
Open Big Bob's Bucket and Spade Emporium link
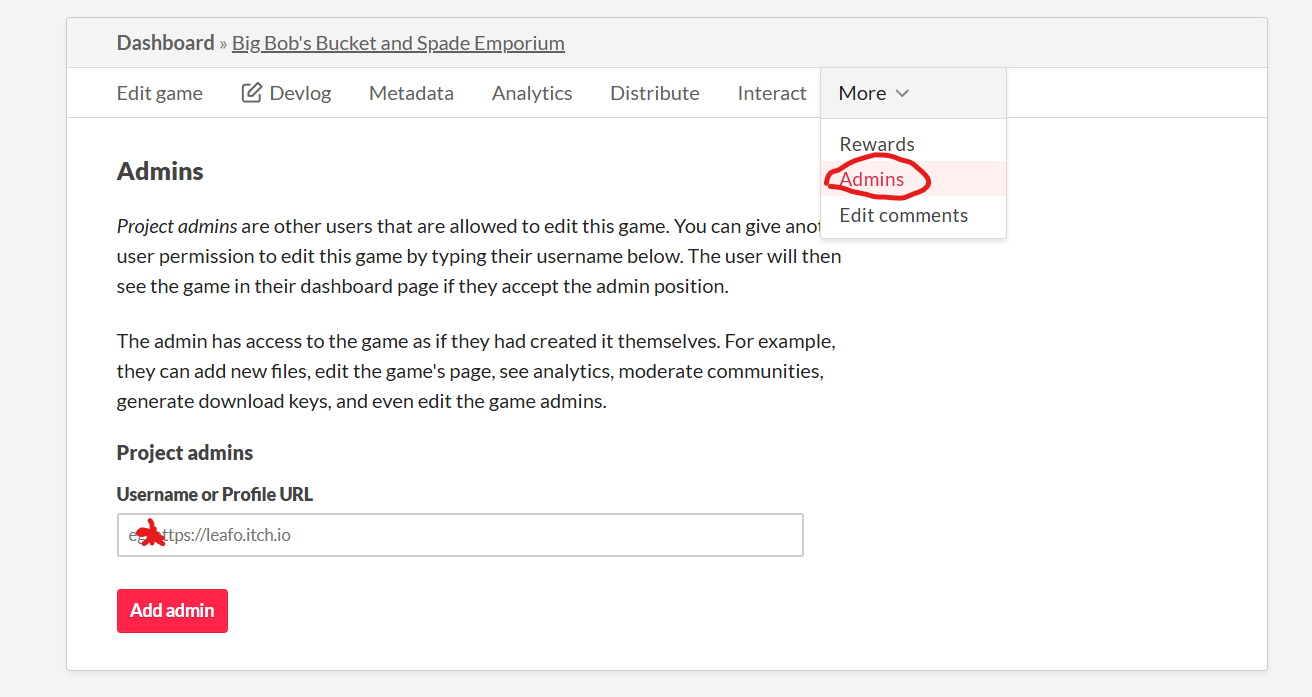[x=398, y=43]
